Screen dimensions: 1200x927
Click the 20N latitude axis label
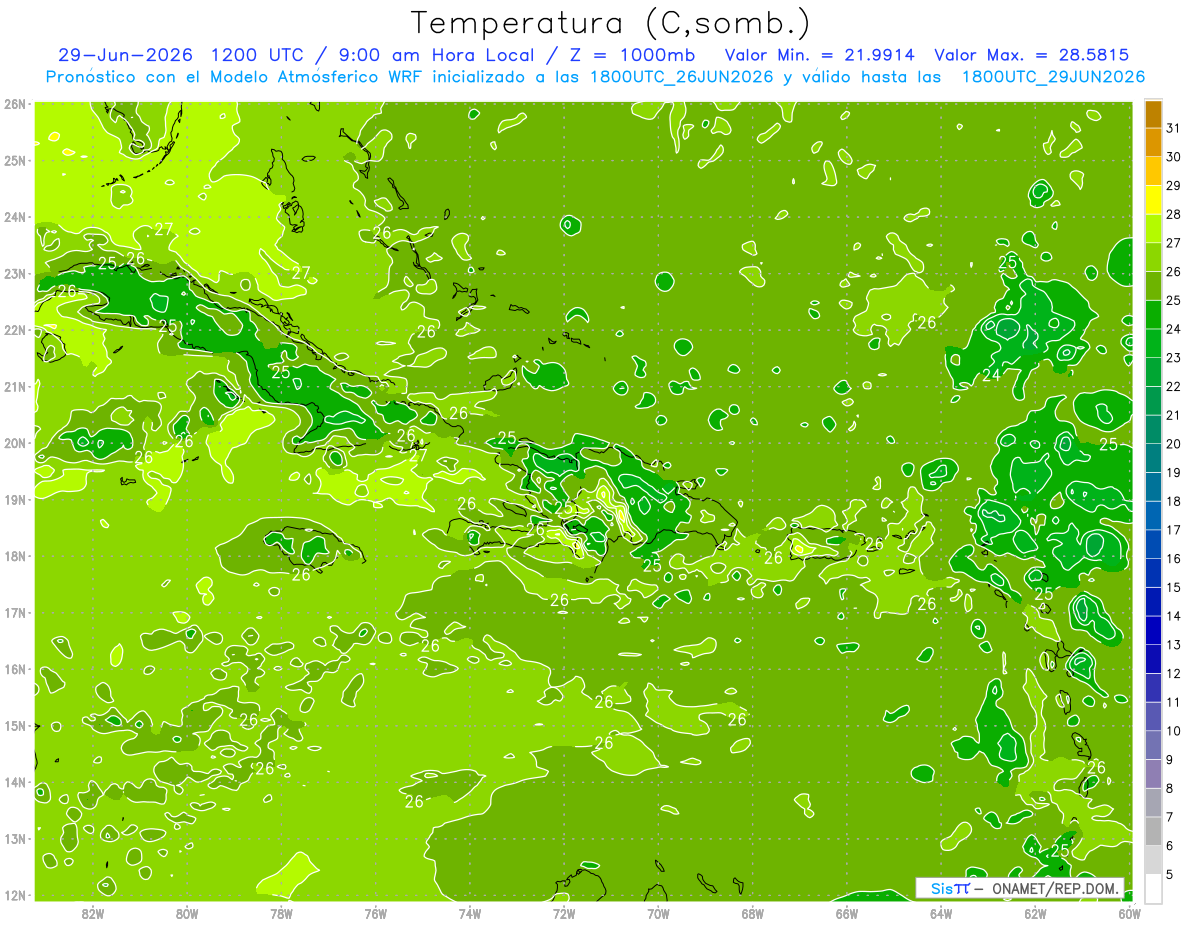coord(15,443)
